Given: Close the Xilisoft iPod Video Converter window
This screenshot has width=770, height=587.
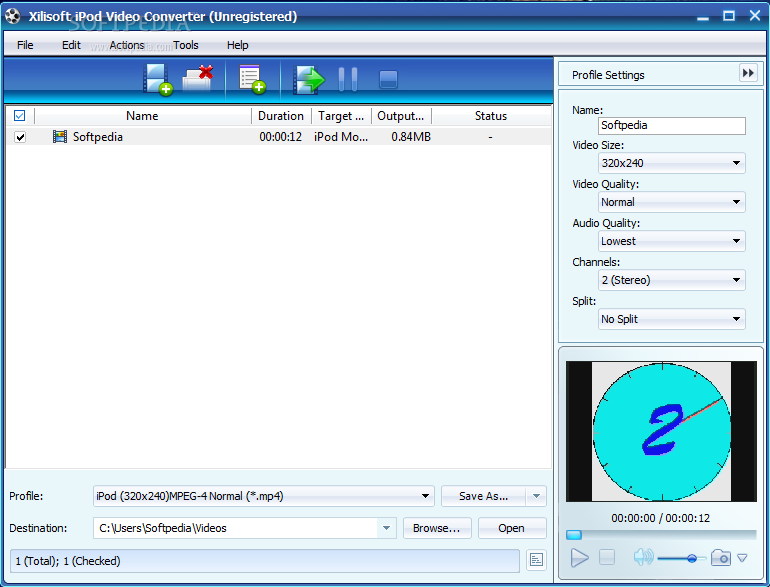Looking at the screenshot, I should click(755, 16).
